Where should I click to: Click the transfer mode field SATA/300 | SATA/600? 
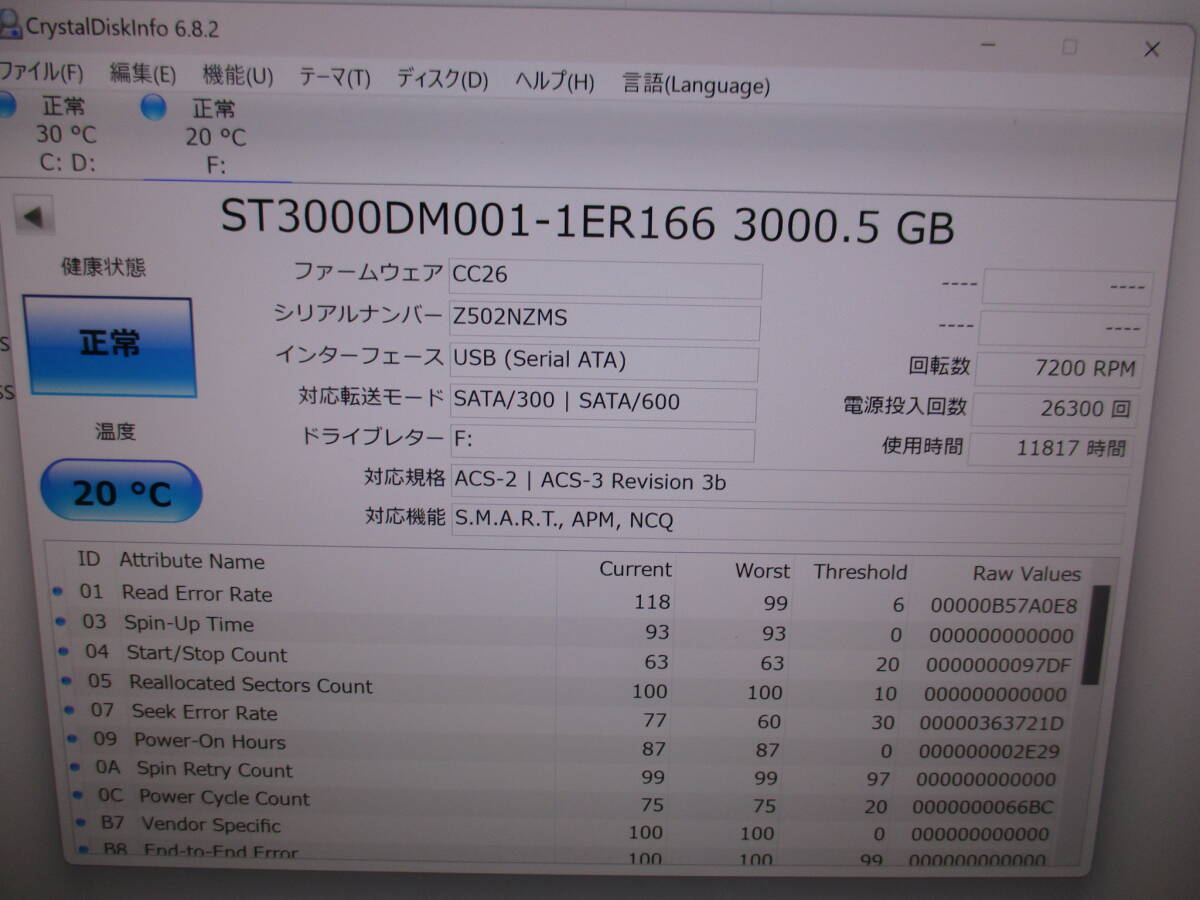point(604,404)
